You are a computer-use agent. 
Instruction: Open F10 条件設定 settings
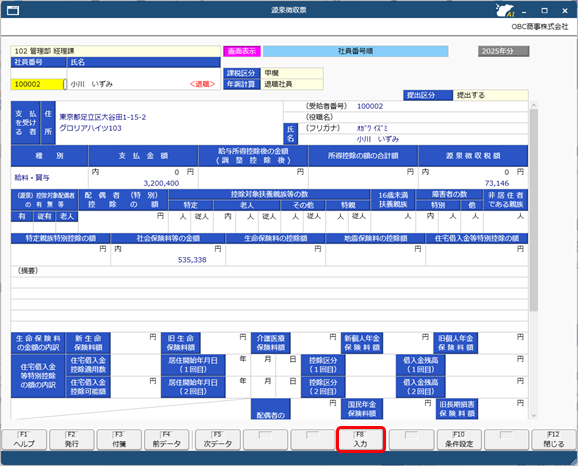click(x=459, y=439)
